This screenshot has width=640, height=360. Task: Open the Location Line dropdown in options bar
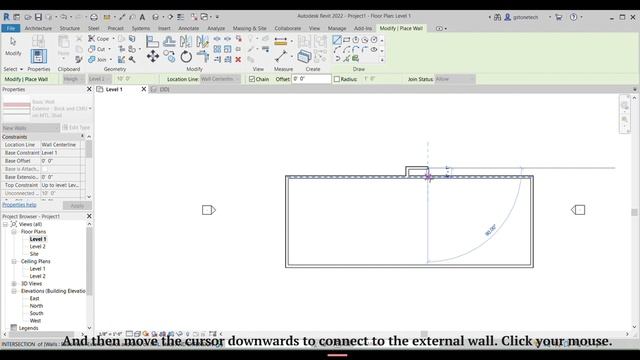pos(220,79)
